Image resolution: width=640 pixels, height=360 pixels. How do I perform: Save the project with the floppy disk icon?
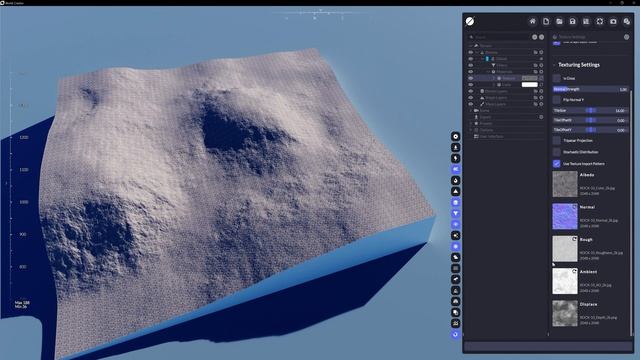coord(573,21)
